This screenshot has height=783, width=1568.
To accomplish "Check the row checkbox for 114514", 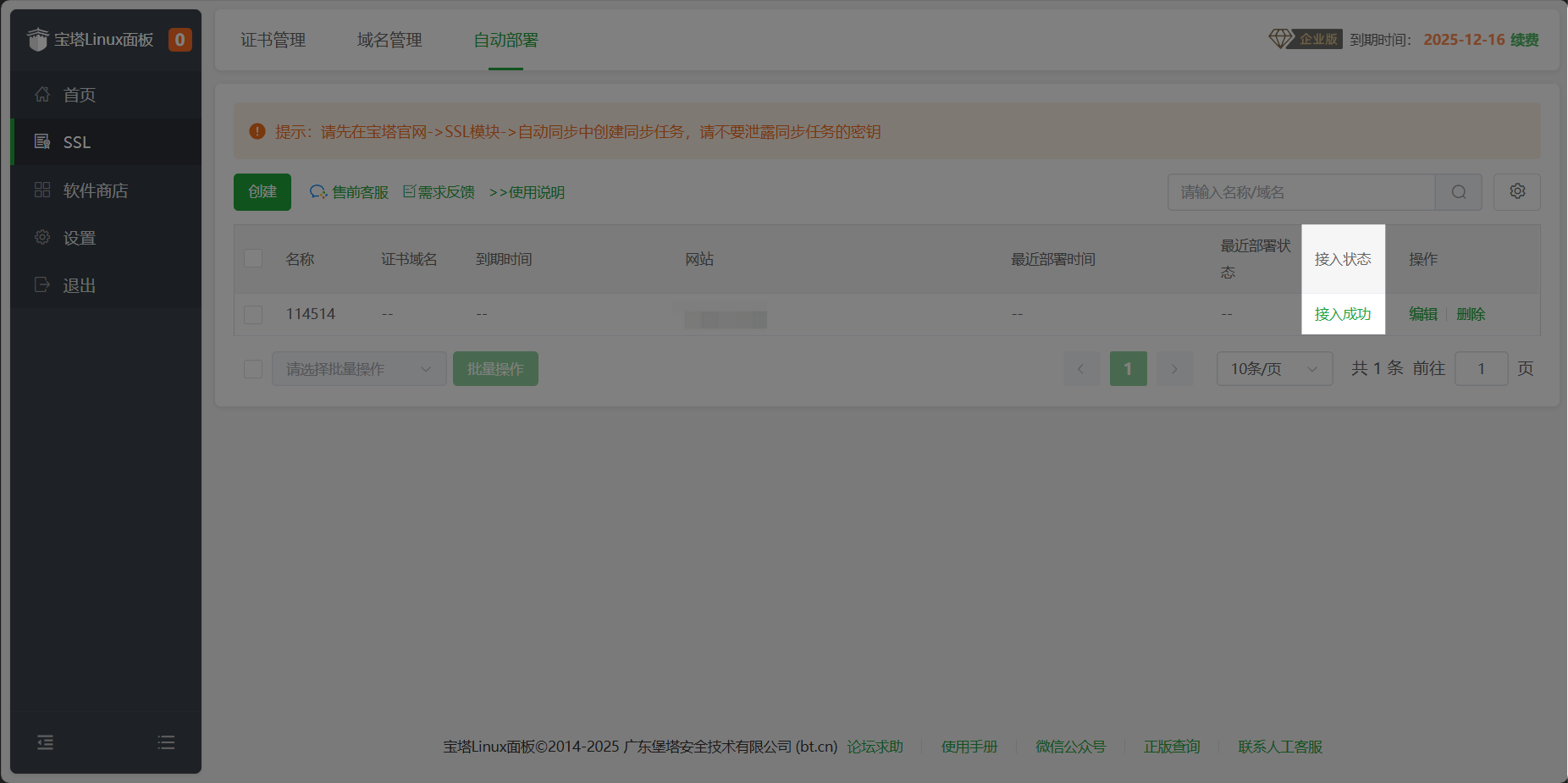I will [x=253, y=314].
